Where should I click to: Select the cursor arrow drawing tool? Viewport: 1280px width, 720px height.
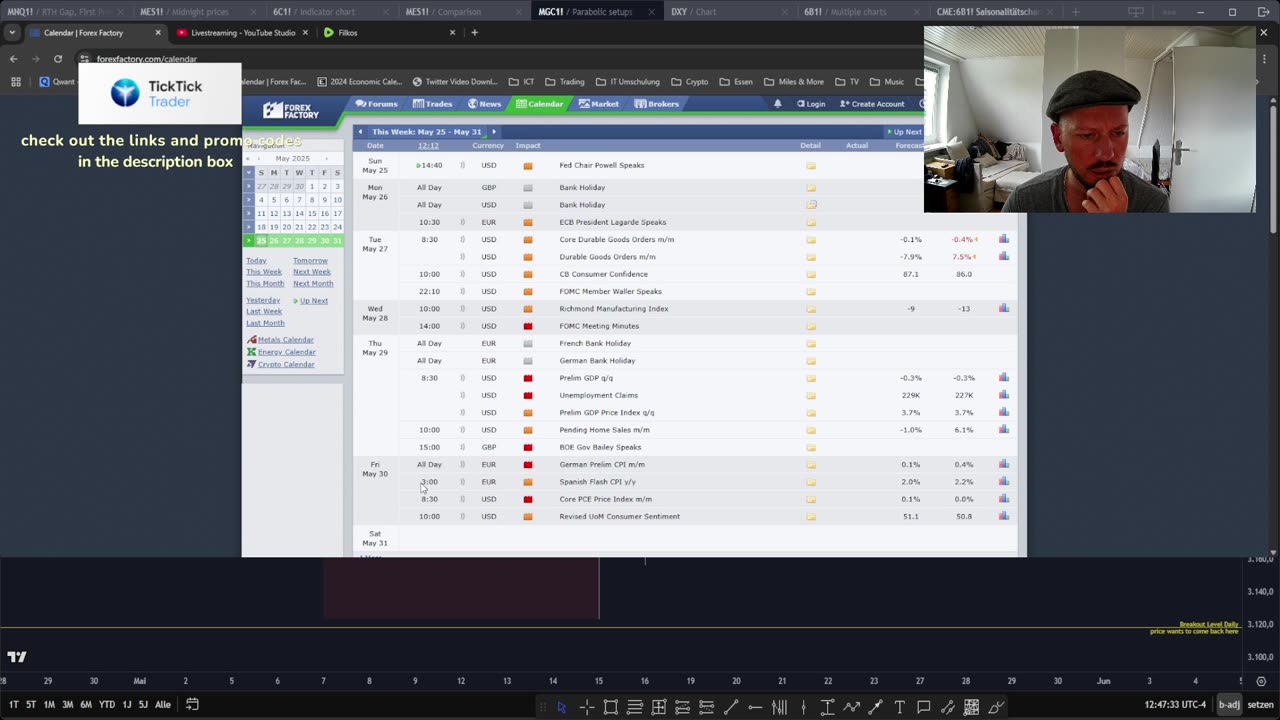click(562, 707)
